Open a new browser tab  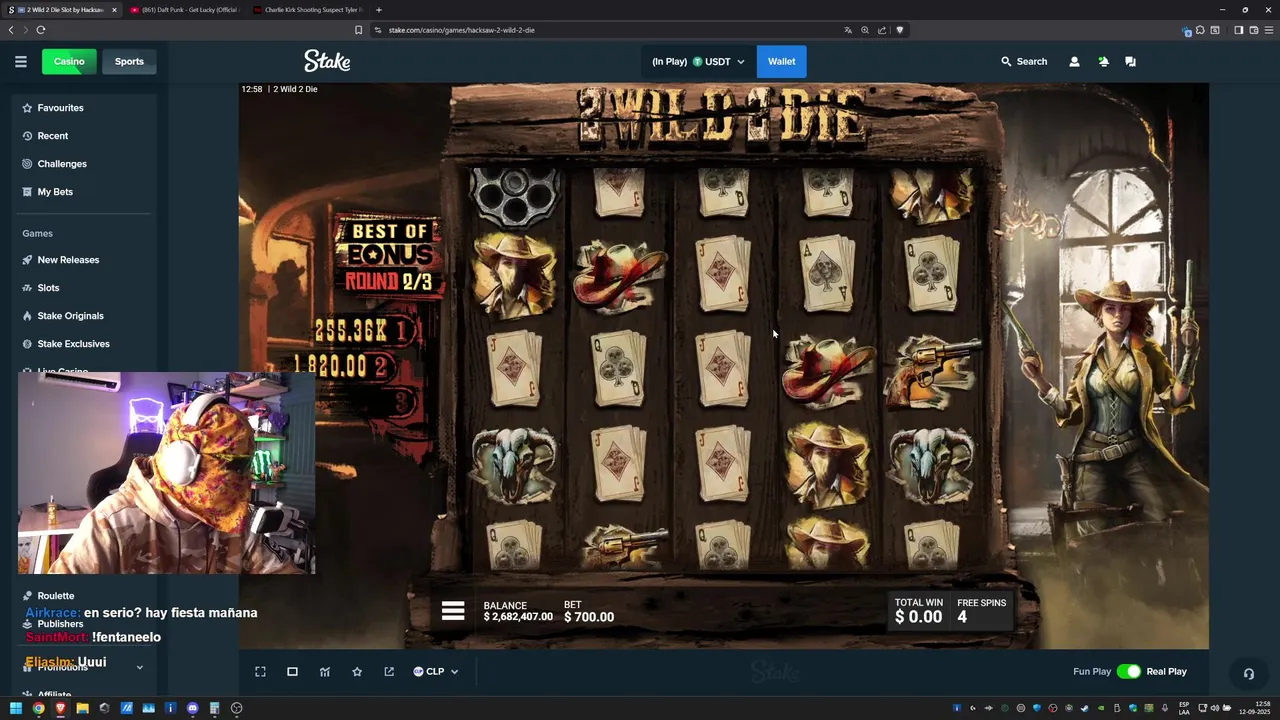coord(378,9)
